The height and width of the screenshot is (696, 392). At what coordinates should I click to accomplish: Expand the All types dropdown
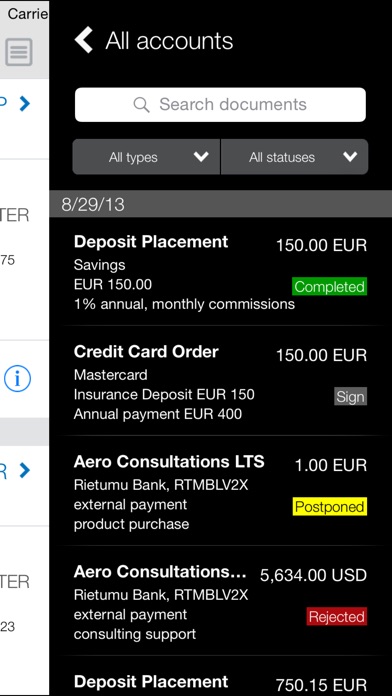(146, 157)
